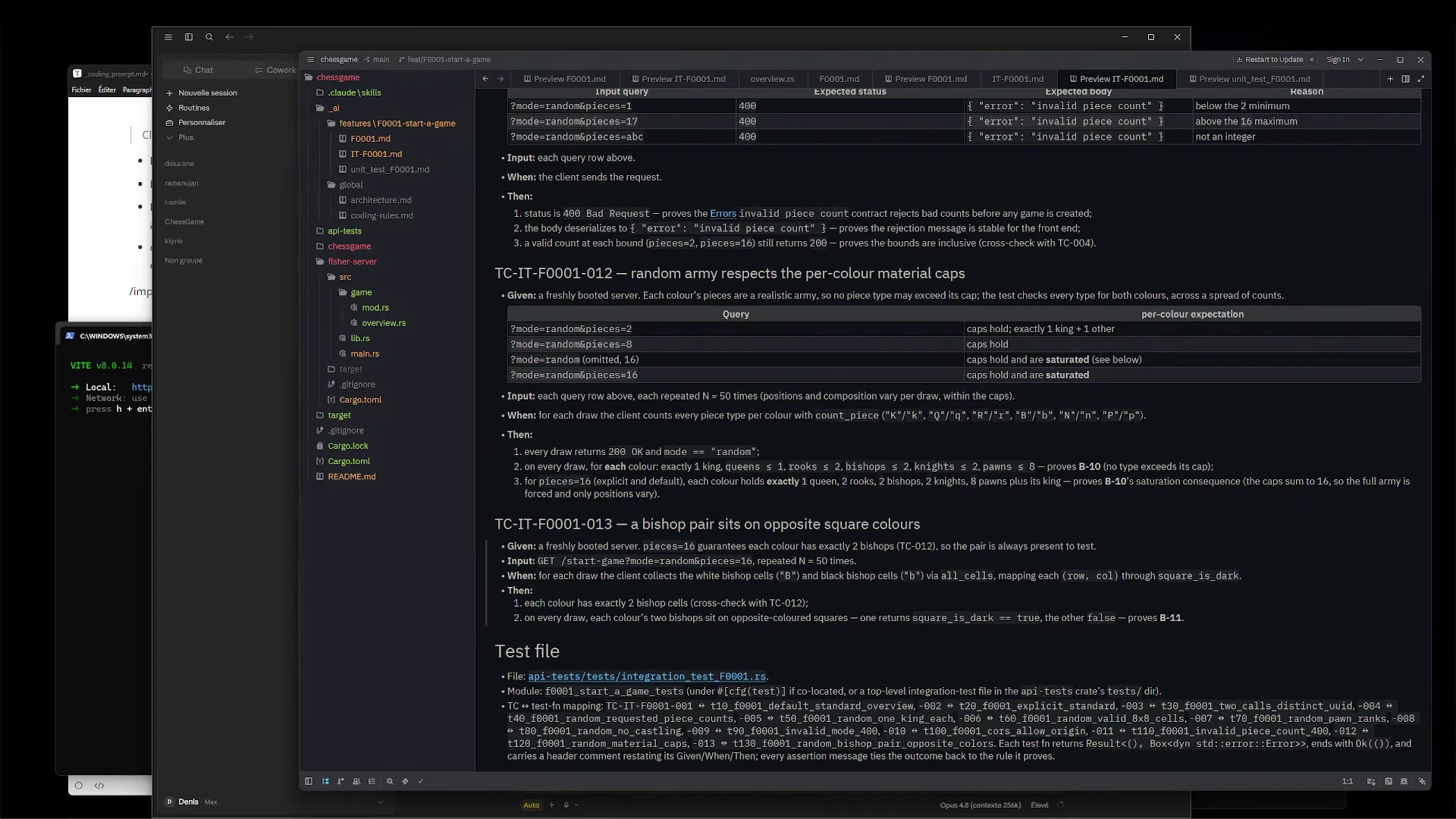This screenshot has width=1456, height=819.
Task: Toggle split pane icon beside tabs
Action: point(1405,79)
